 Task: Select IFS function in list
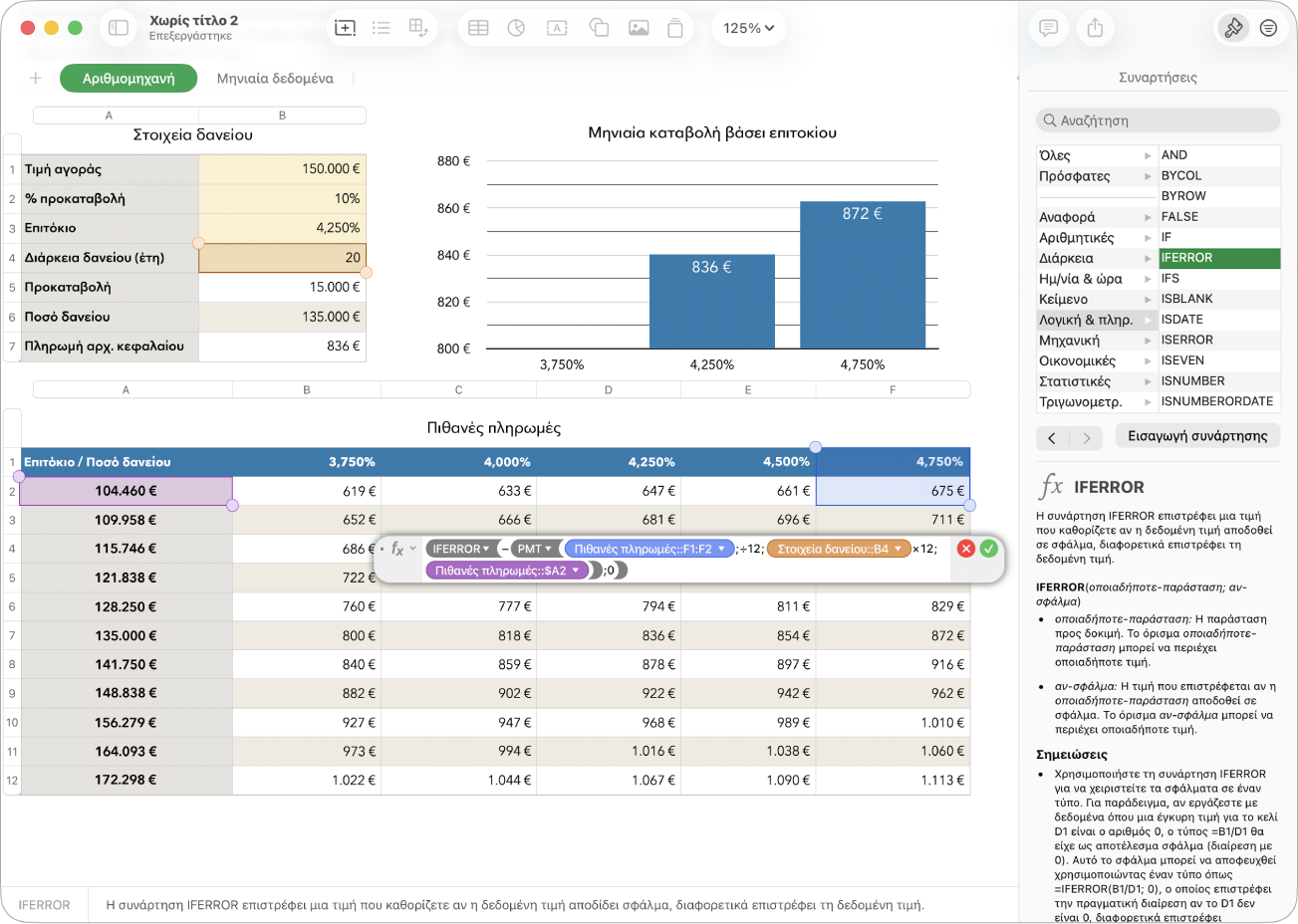pyautogui.click(x=1219, y=279)
